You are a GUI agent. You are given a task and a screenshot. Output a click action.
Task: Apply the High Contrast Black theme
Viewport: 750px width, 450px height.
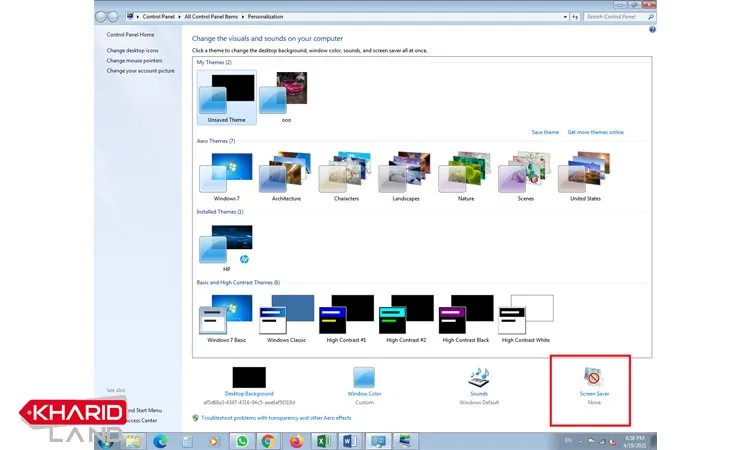[465, 318]
